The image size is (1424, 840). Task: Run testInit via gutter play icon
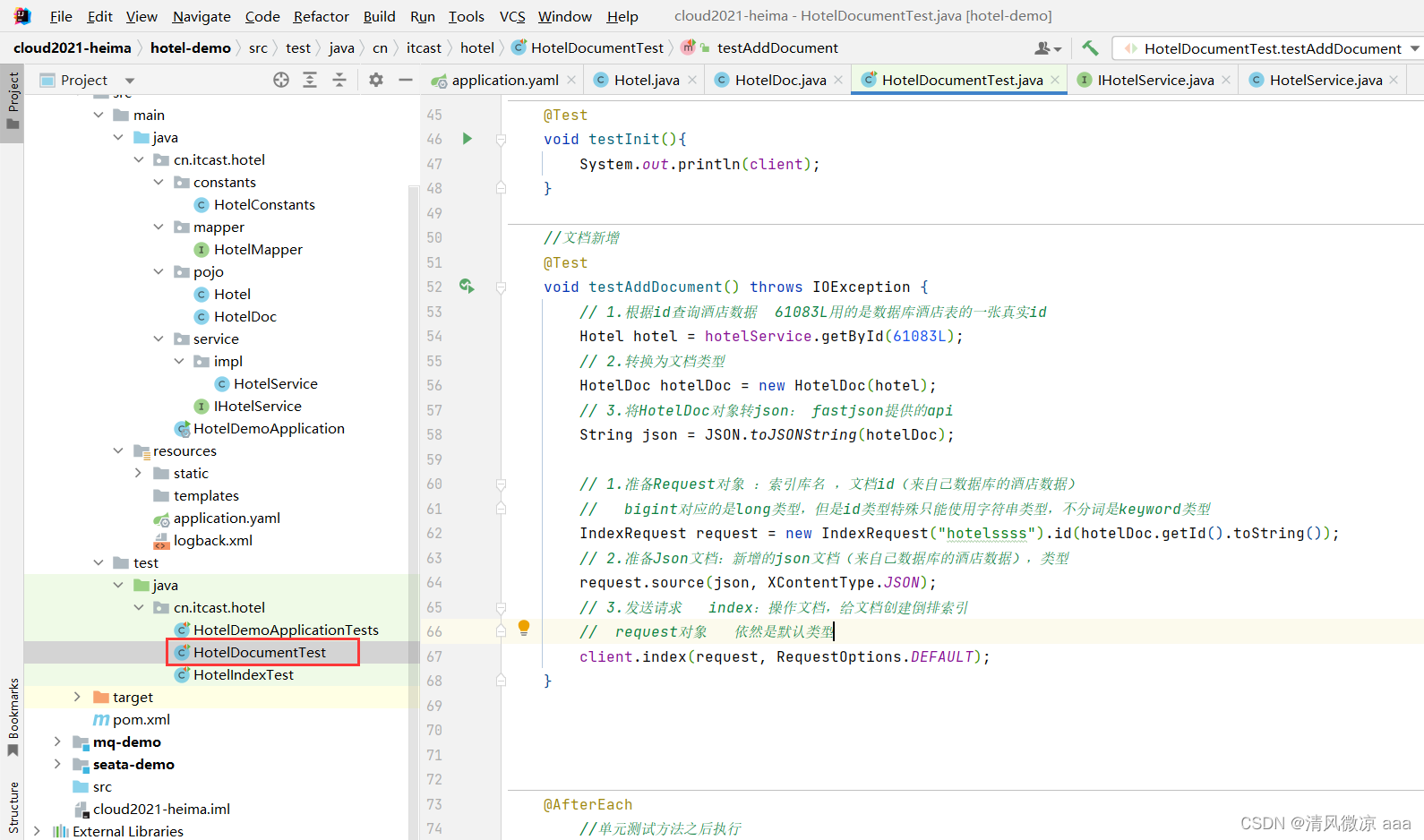coord(467,139)
